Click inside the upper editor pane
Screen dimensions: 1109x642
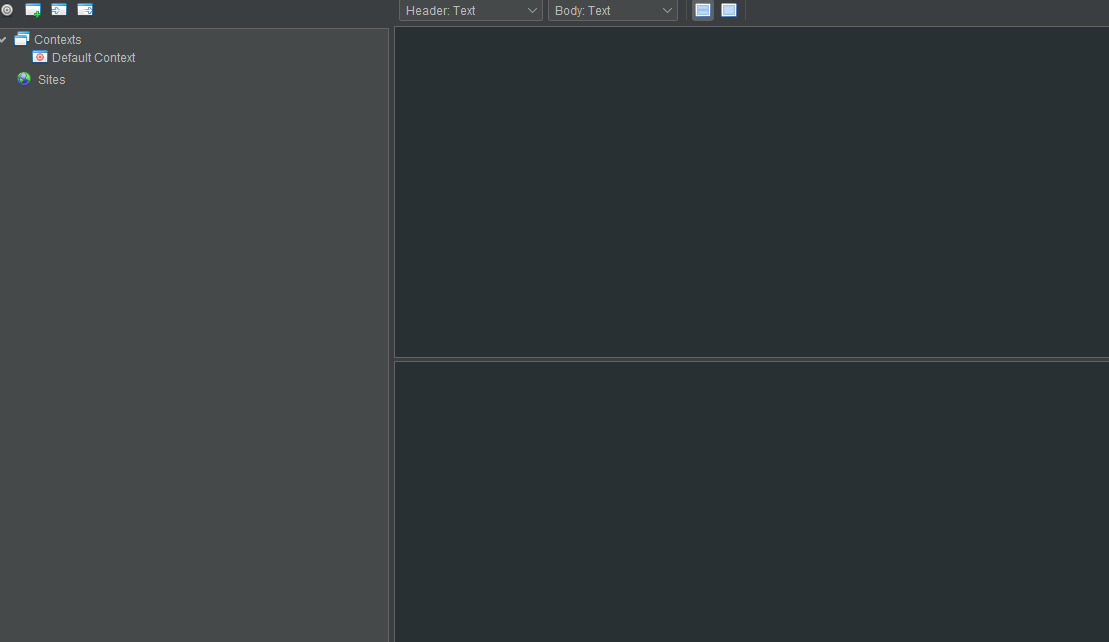point(750,190)
